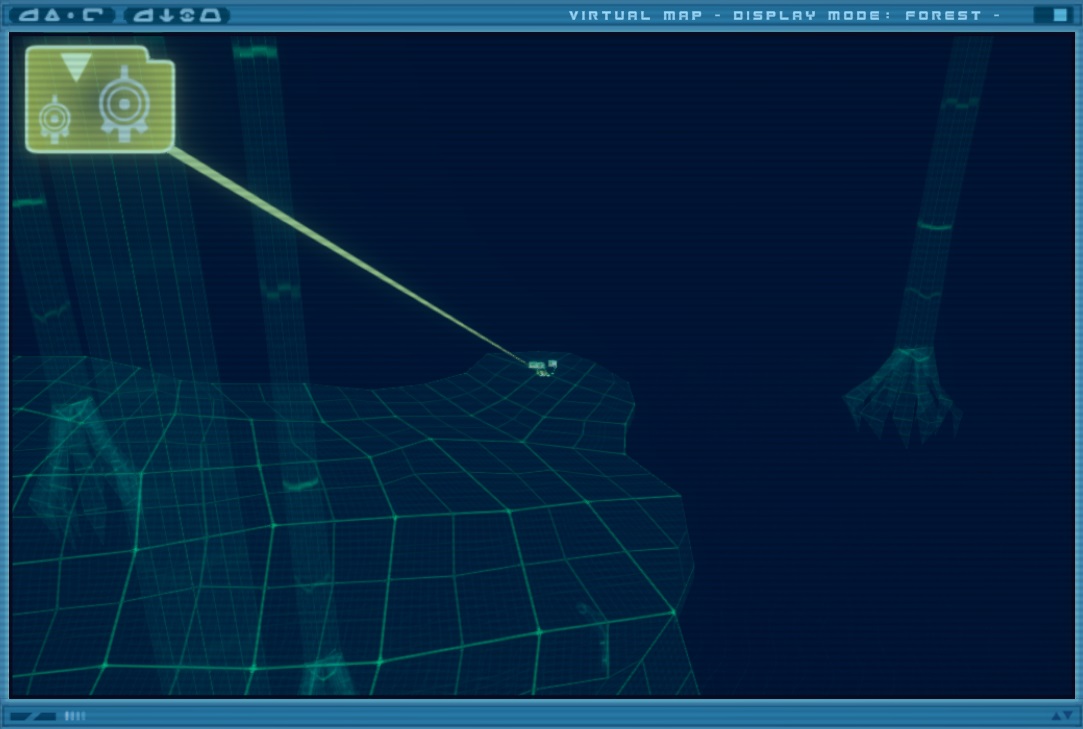Click the vertical bars indicator in the bottom bar
Viewport: 1083px width, 729px height.
pos(75,716)
